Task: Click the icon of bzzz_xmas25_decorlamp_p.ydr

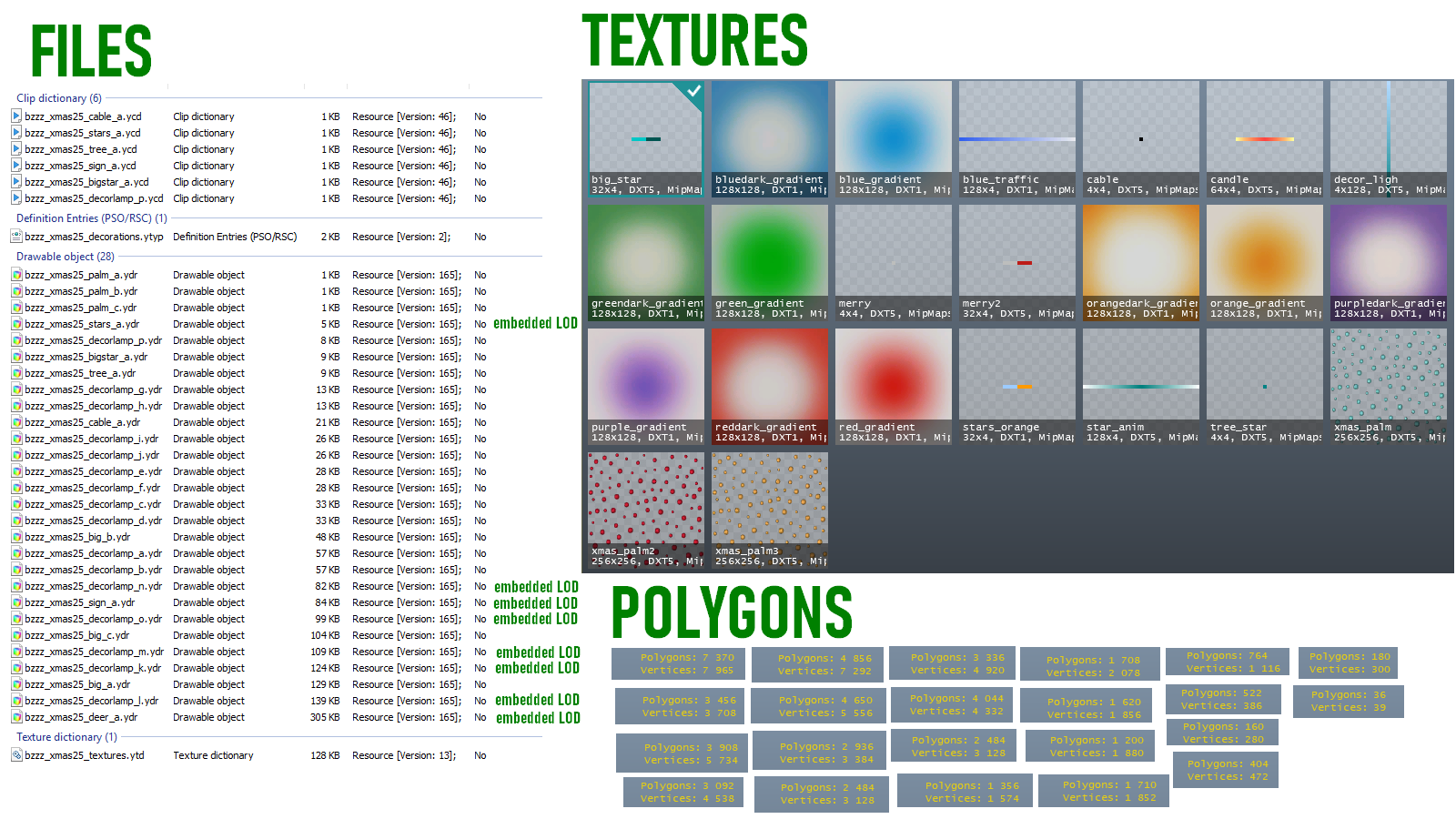Action: coord(16,340)
